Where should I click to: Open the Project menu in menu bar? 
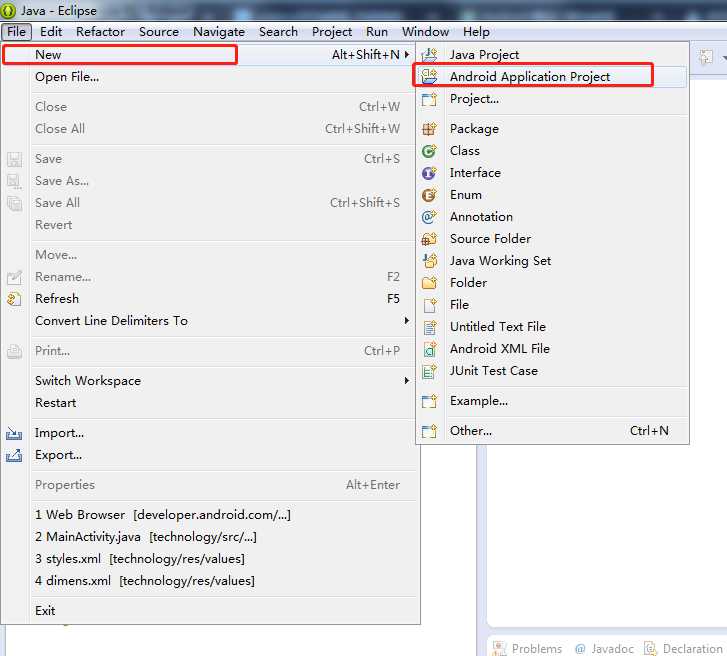[332, 32]
